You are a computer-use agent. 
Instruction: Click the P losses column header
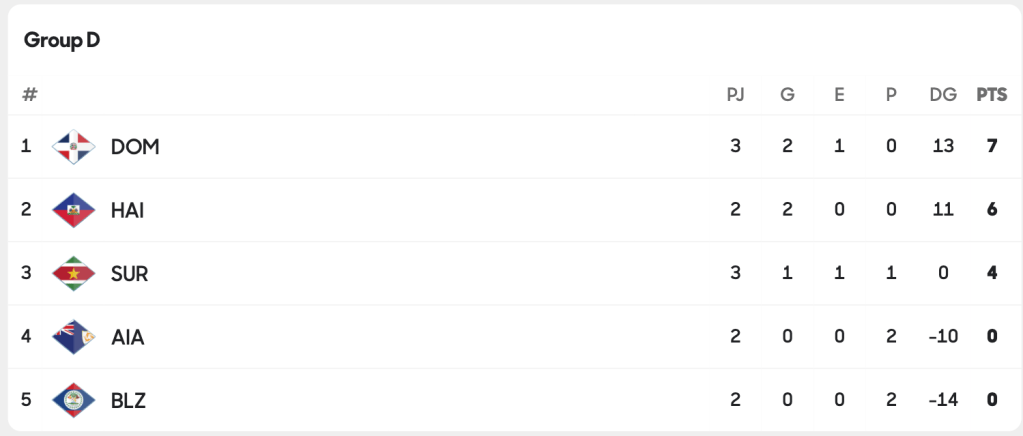(x=891, y=95)
